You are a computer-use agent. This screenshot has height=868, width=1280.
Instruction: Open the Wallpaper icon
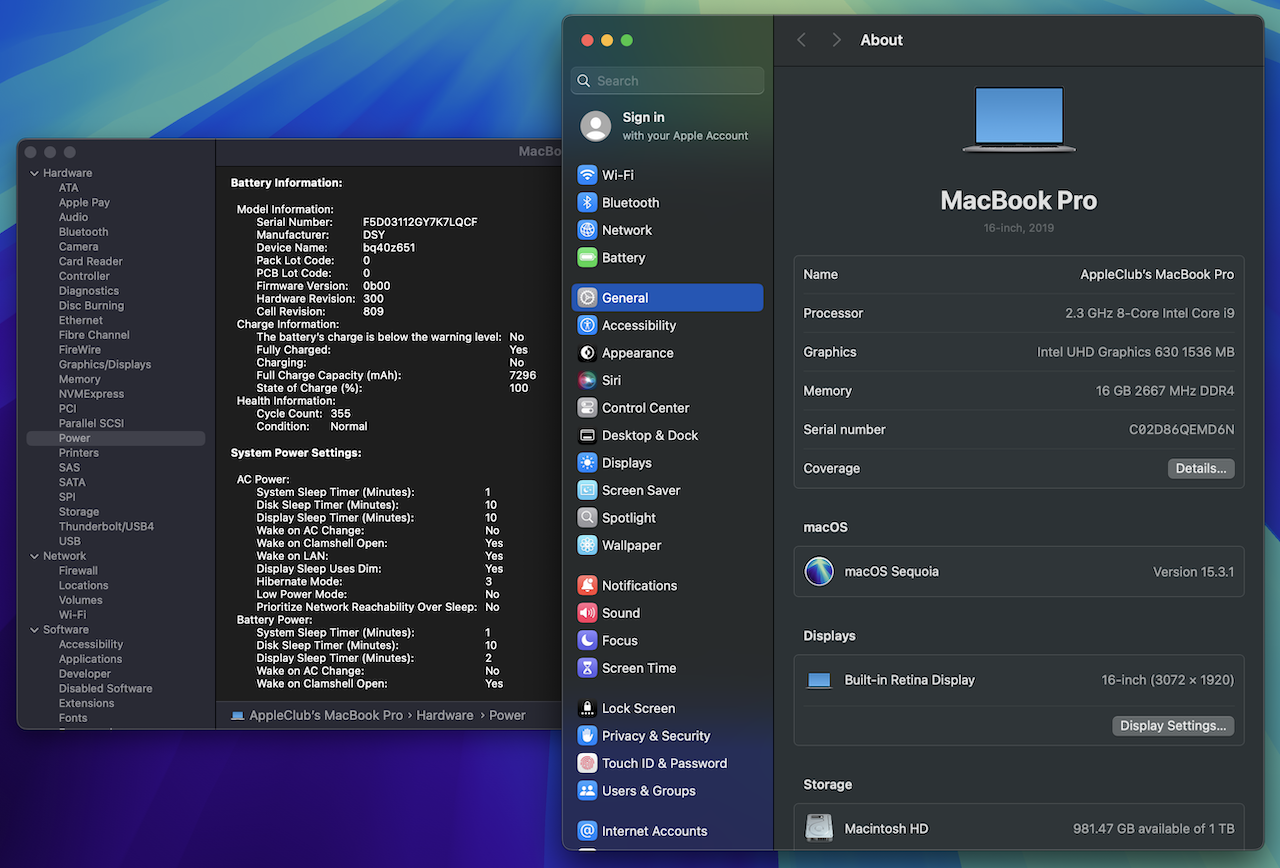pyautogui.click(x=587, y=545)
